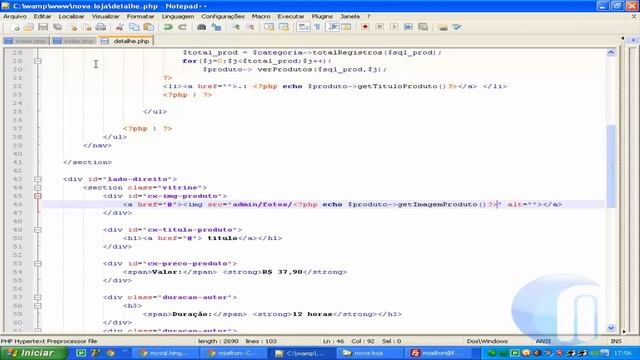Screen dimensions: 640x360
Task: Click the system clock showing 17:56
Action: point(622,353)
